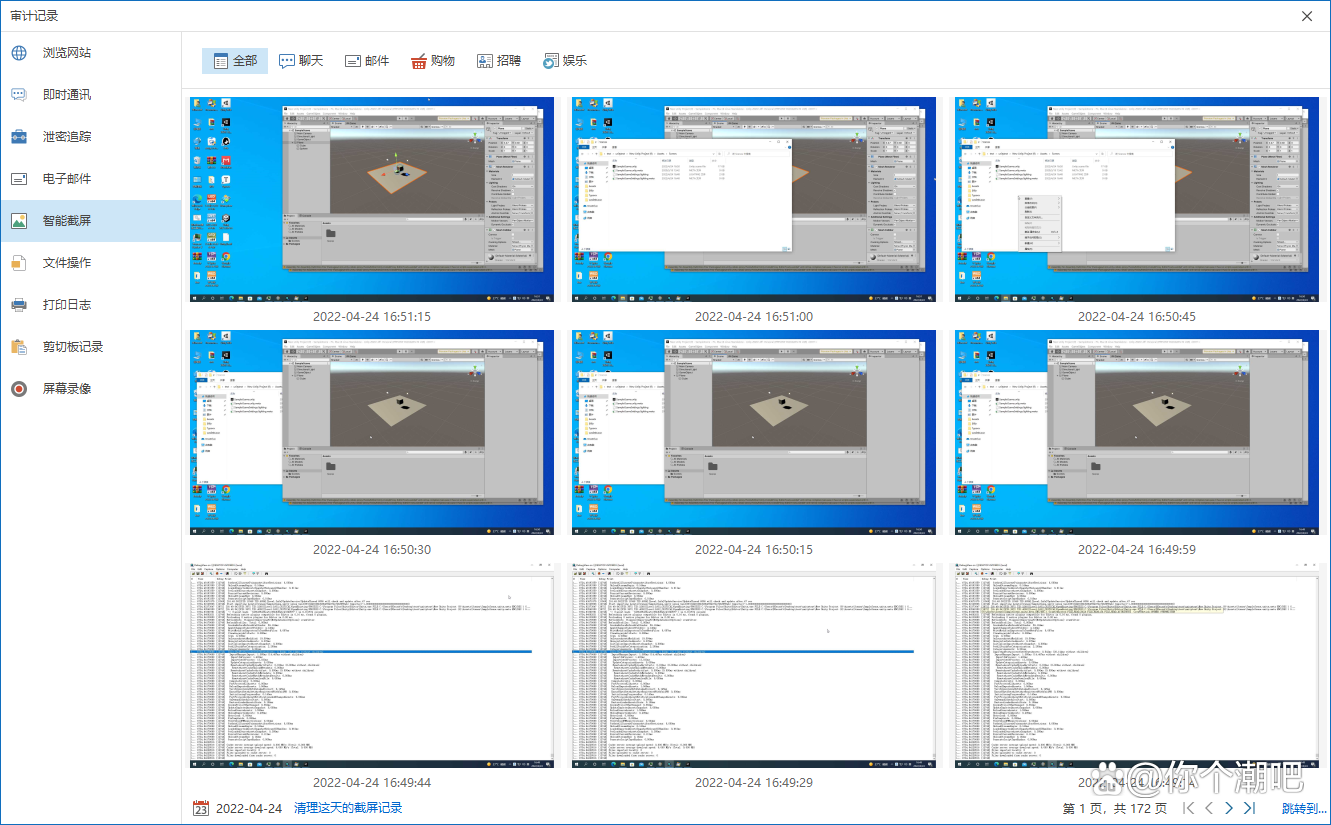Select the 泄密追踪 sidebar item
Image resolution: width=1331 pixels, height=825 pixels.
[x=66, y=137]
